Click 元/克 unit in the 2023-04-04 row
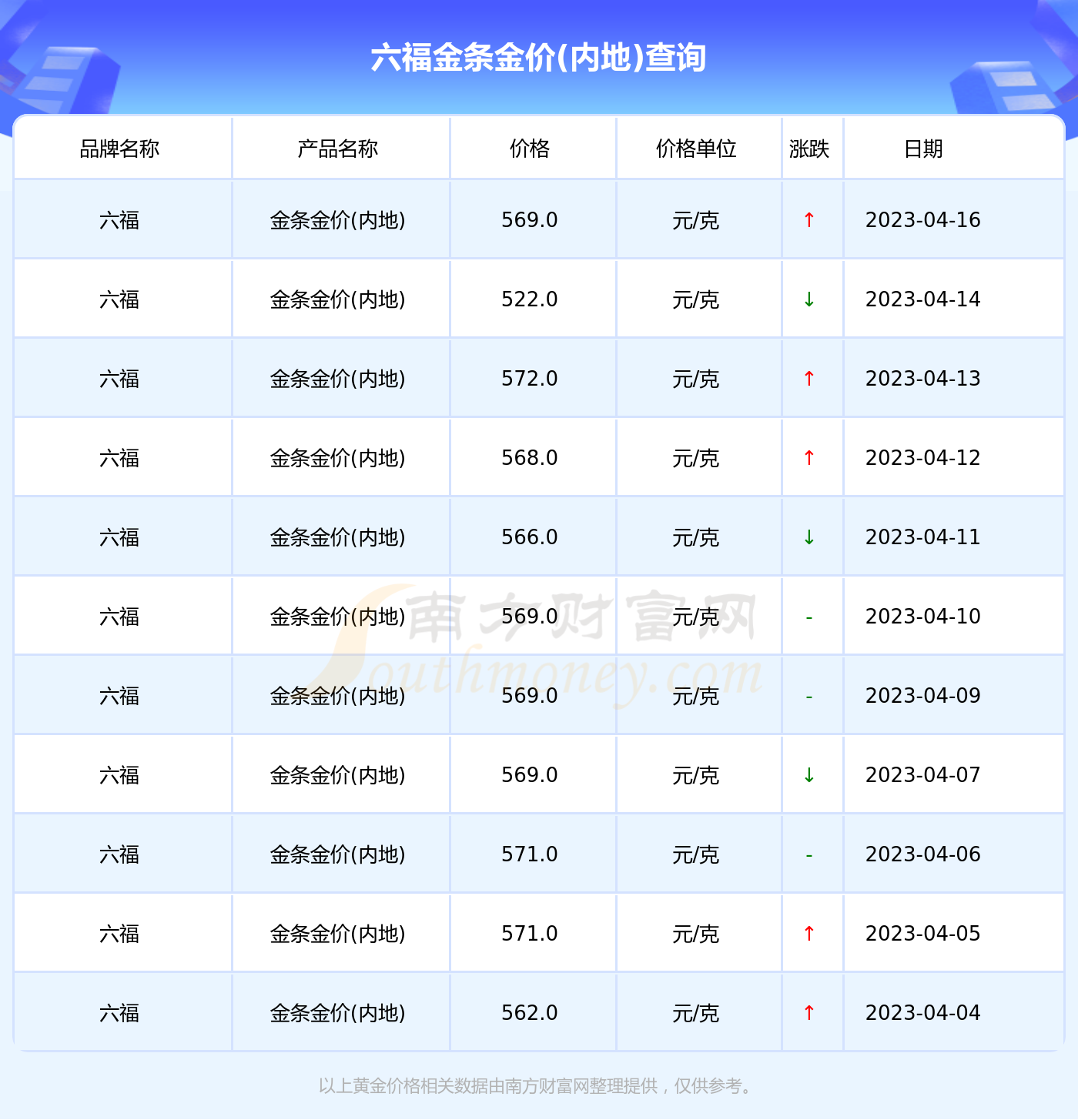The height and width of the screenshot is (1120, 1078). click(x=696, y=1014)
